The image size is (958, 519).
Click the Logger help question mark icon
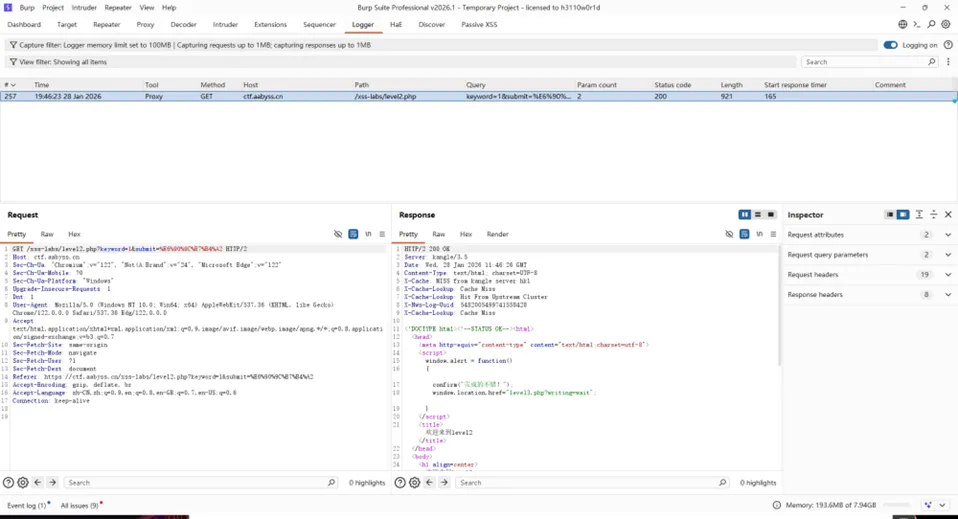tap(948, 45)
